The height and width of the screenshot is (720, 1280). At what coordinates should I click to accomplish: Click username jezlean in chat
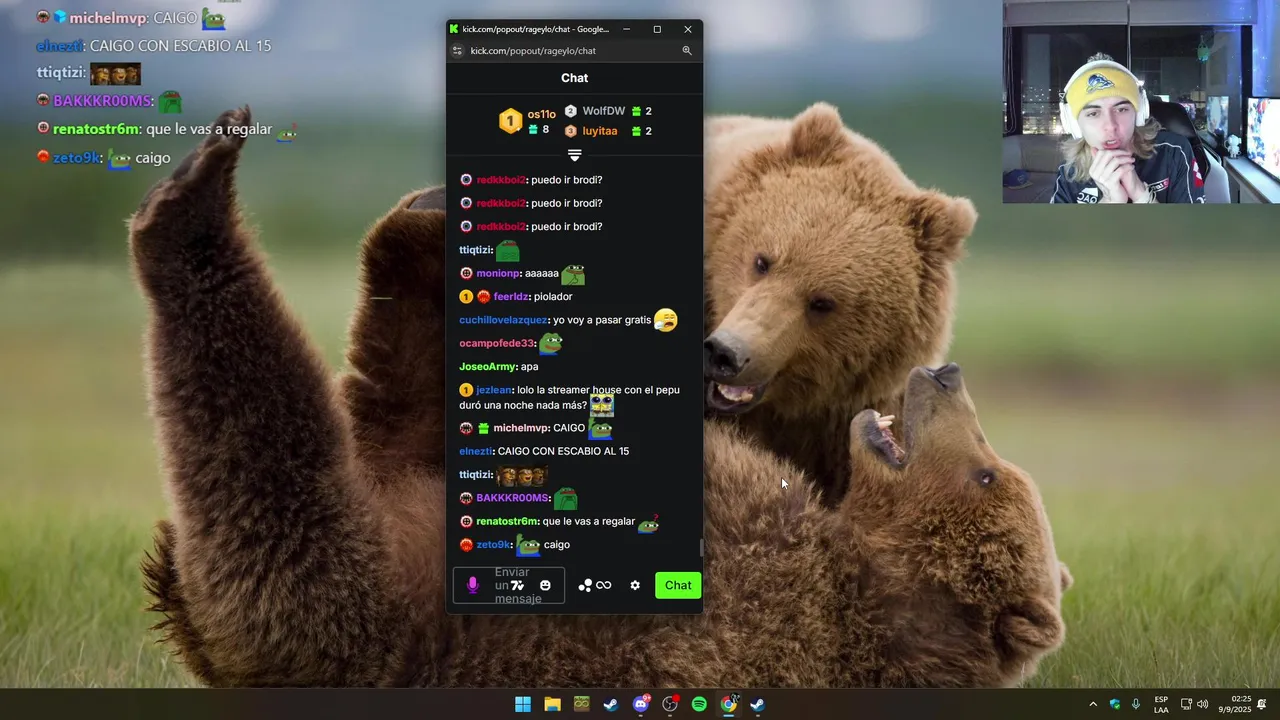494,390
